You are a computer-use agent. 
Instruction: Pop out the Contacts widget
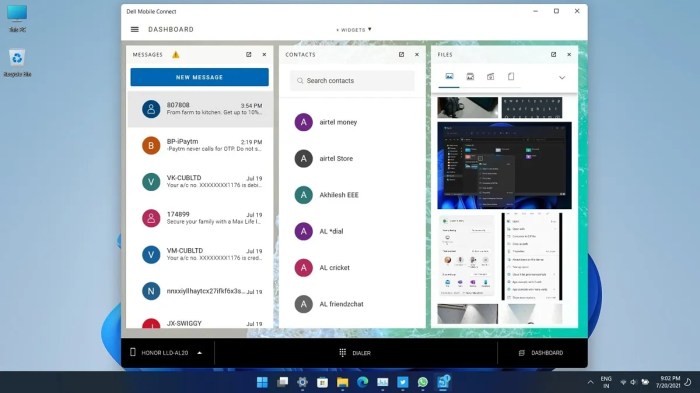click(x=401, y=54)
